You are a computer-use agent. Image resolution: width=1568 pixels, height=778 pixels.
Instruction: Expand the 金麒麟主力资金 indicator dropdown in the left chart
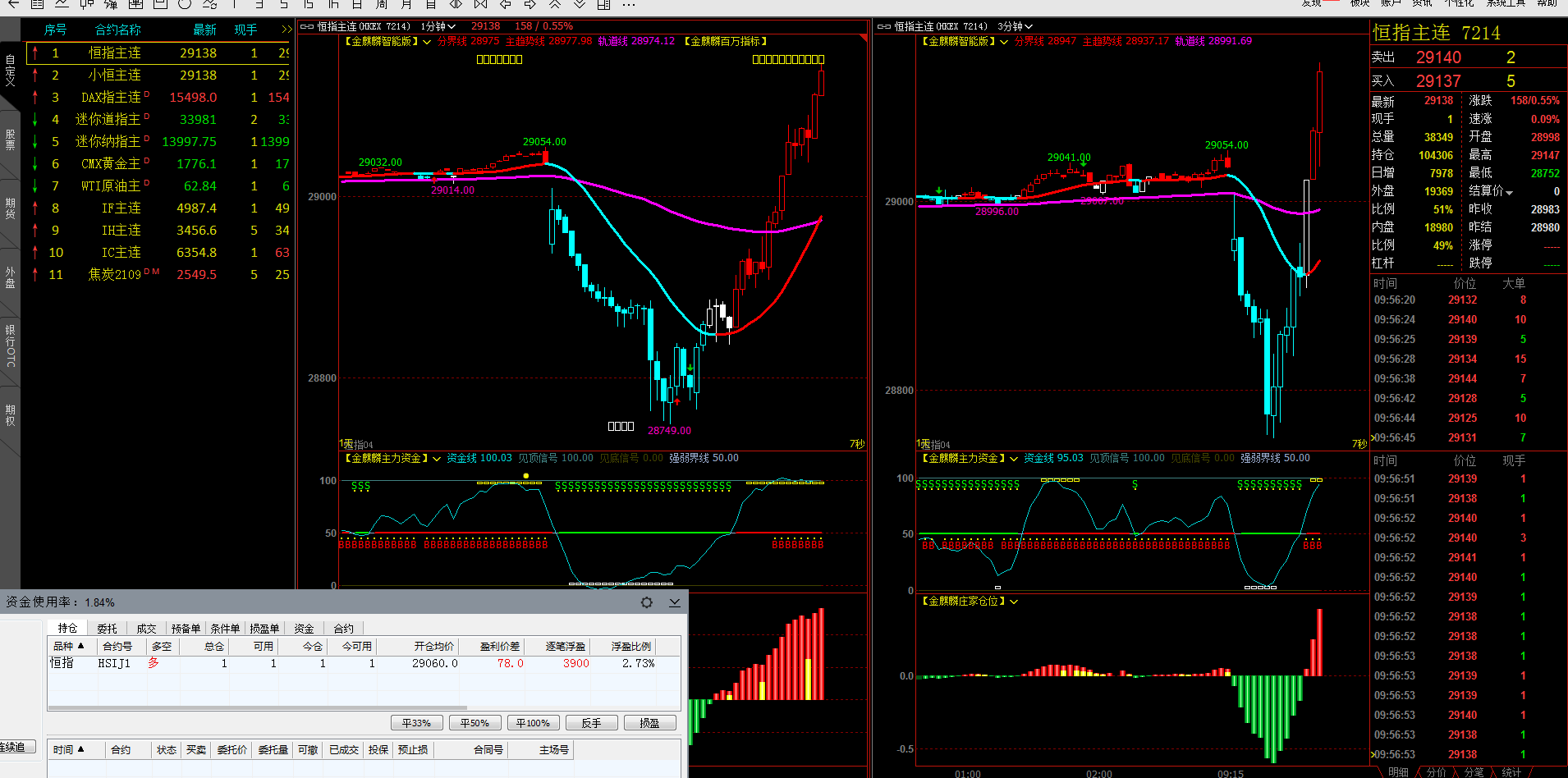coord(437,459)
